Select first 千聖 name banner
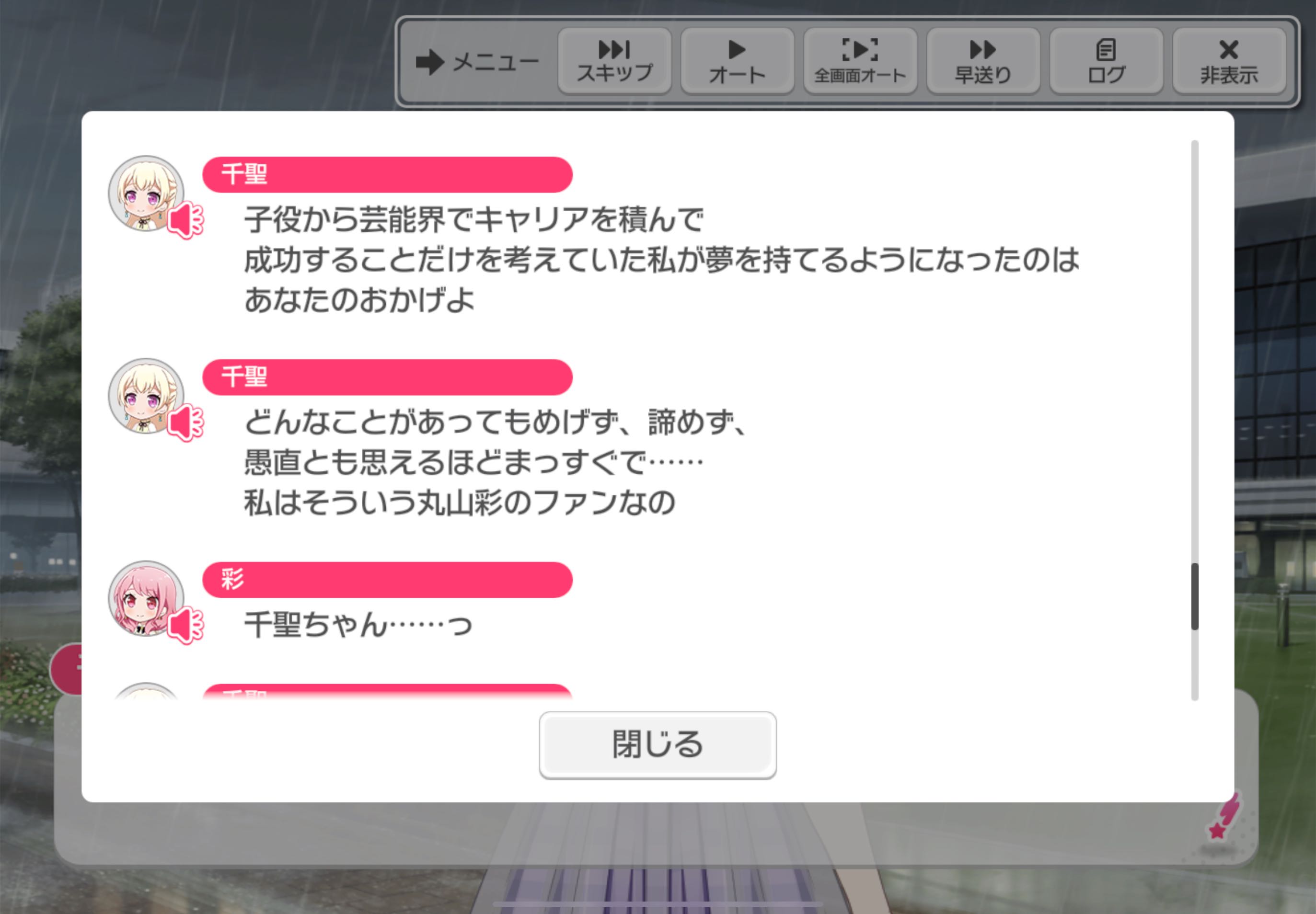Screen dimensions: 1316x914 (x=387, y=174)
